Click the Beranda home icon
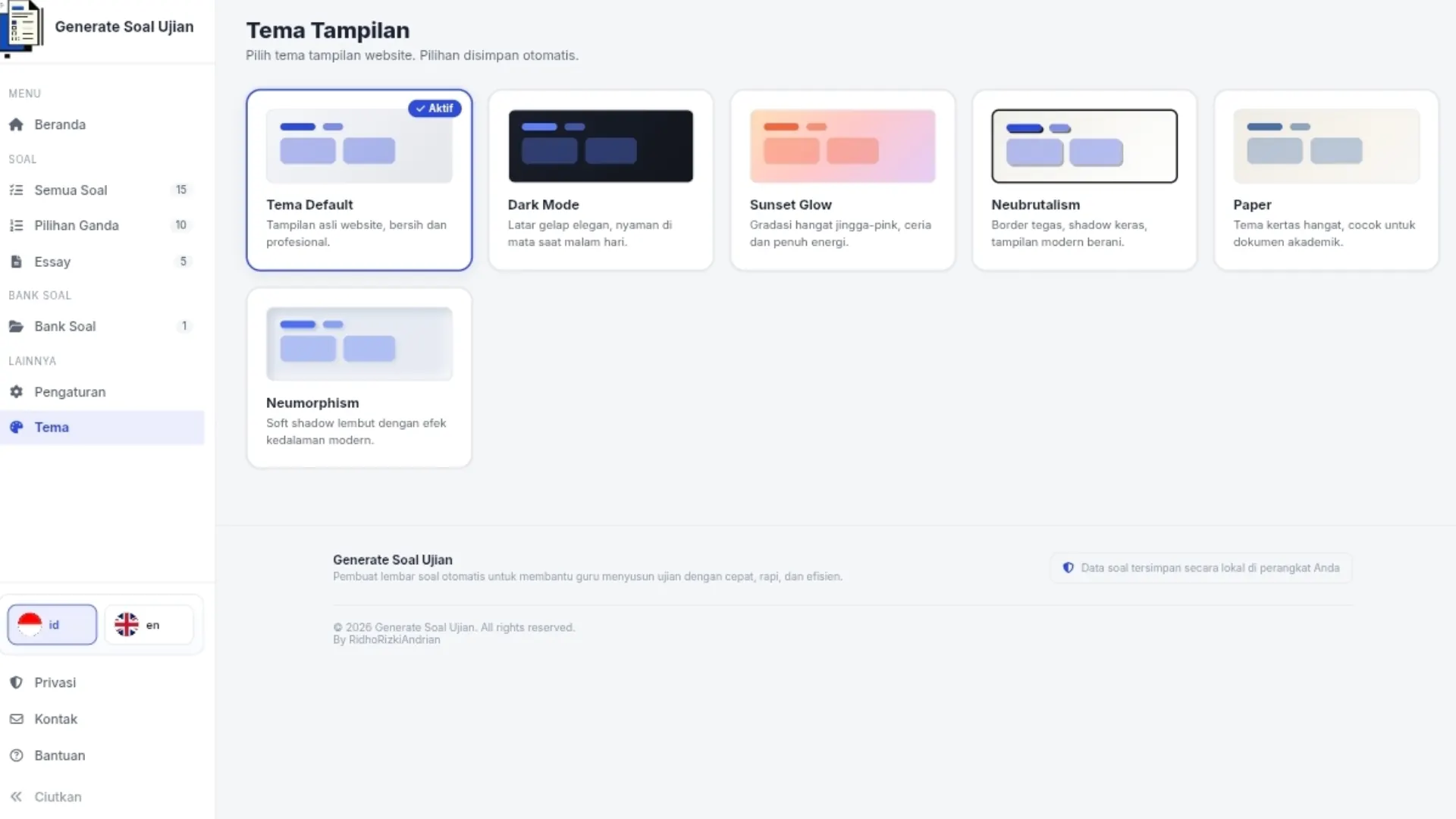Viewport: 1456px width, 819px height. 16,124
